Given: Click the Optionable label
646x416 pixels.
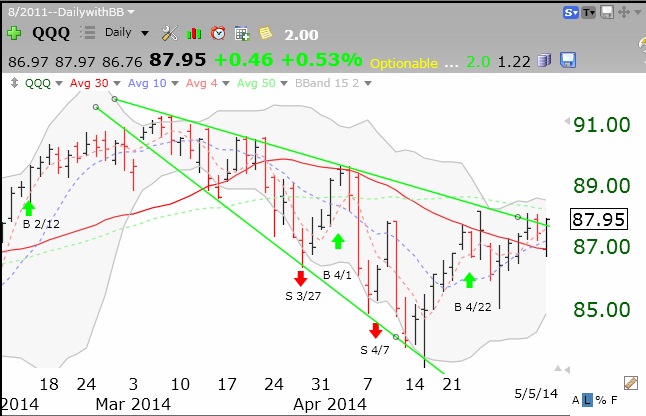Looking at the screenshot, I should click(404, 63).
